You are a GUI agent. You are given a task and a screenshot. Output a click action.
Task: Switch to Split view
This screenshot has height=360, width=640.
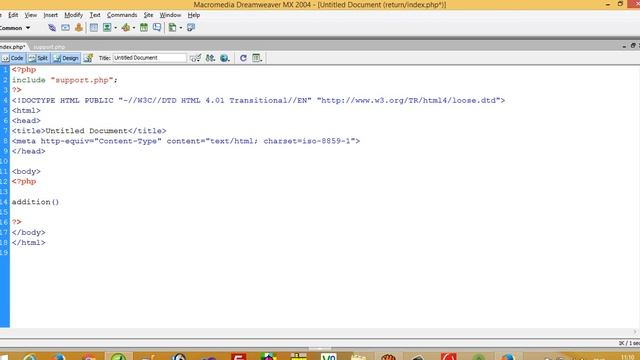(38, 58)
